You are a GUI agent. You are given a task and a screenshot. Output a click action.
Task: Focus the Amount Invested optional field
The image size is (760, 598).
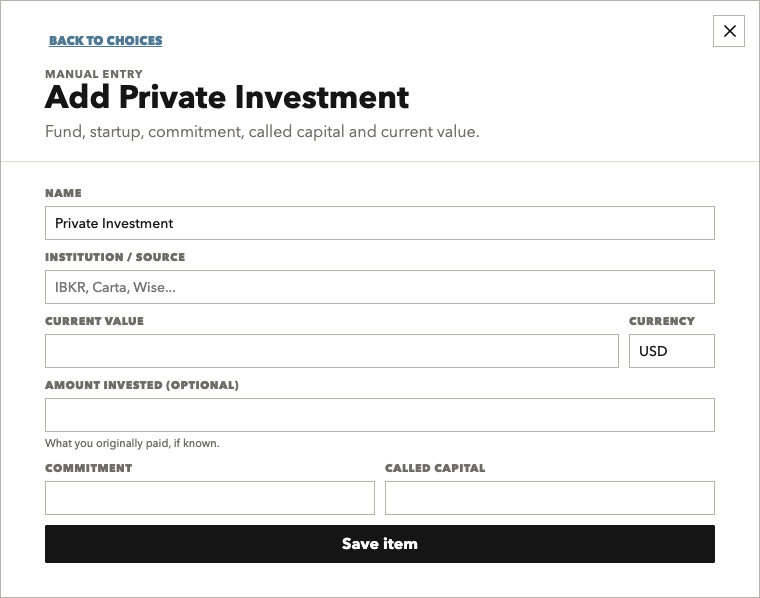tap(380, 415)
